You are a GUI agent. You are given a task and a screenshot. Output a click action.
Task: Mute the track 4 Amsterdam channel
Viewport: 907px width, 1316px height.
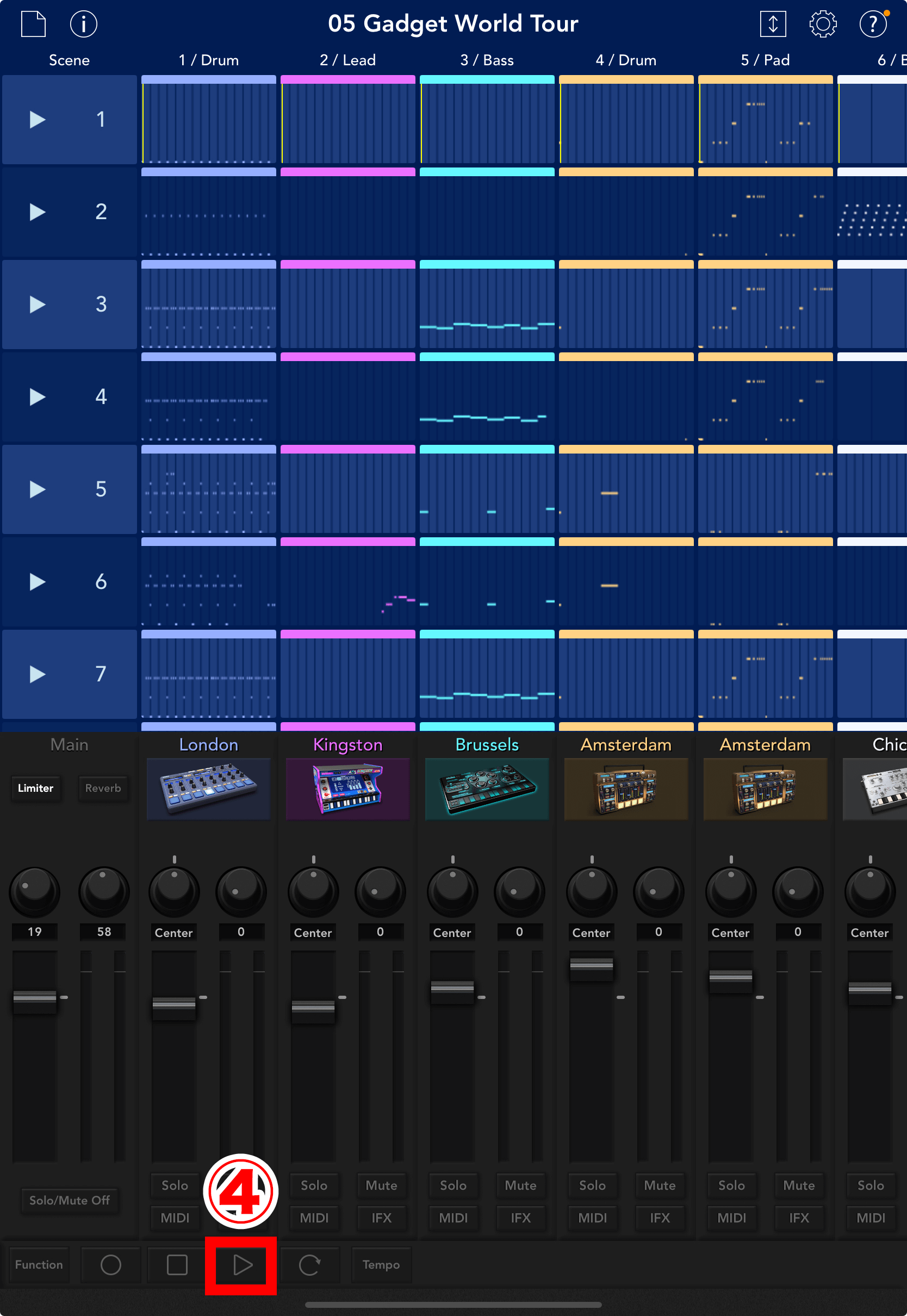click(x=660, y=1185)
